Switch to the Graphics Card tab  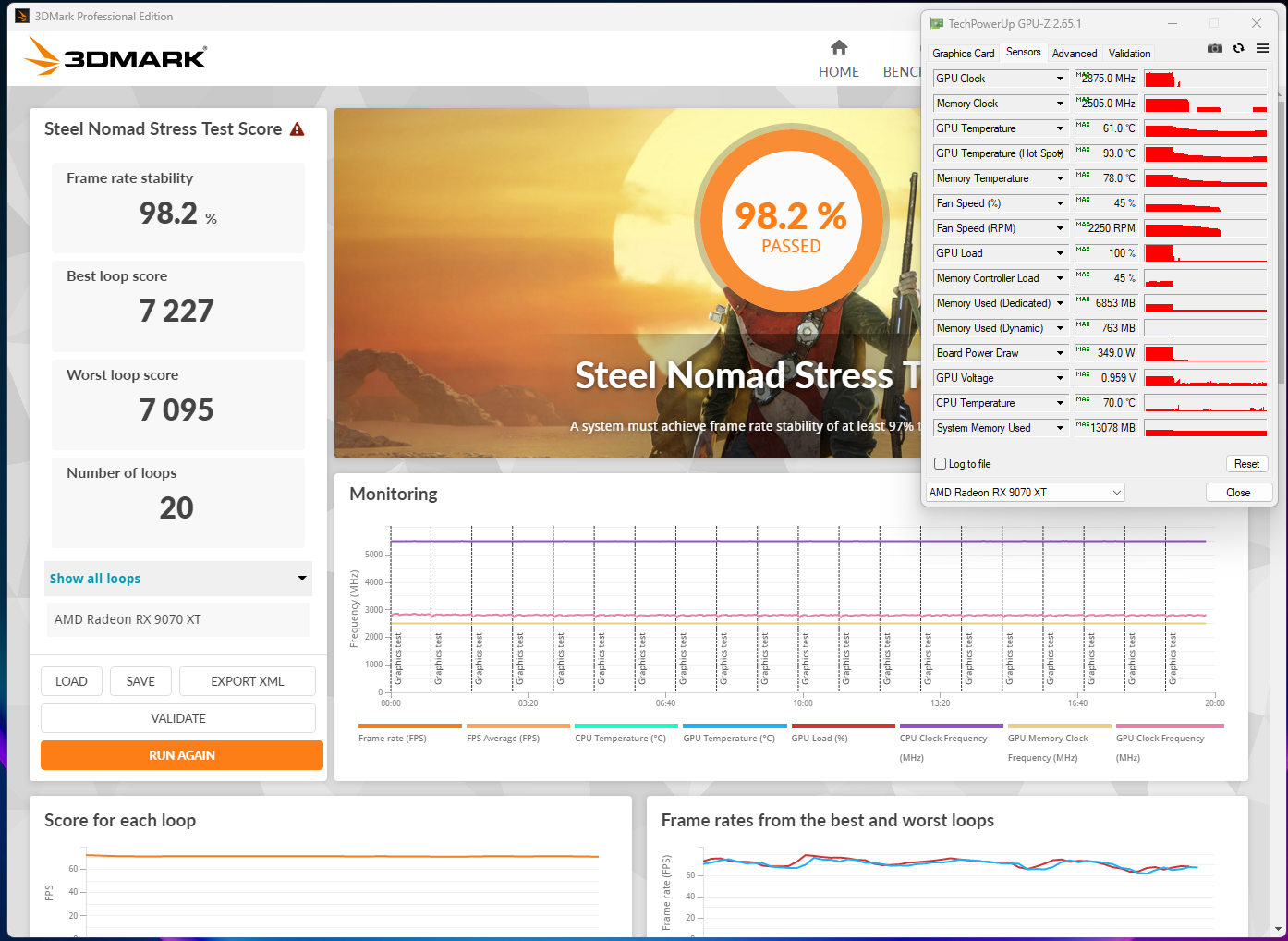964,54
